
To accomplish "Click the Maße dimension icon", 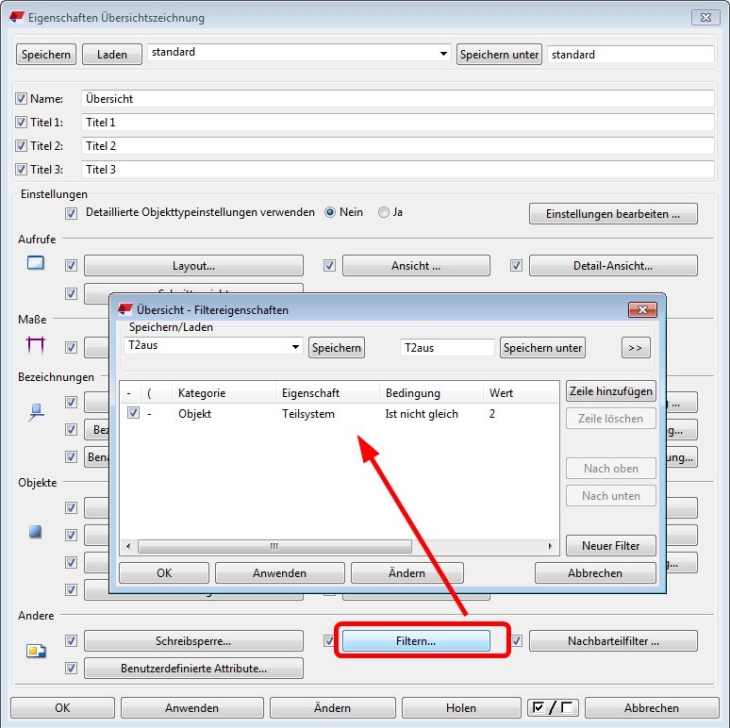I will (36, 345).
